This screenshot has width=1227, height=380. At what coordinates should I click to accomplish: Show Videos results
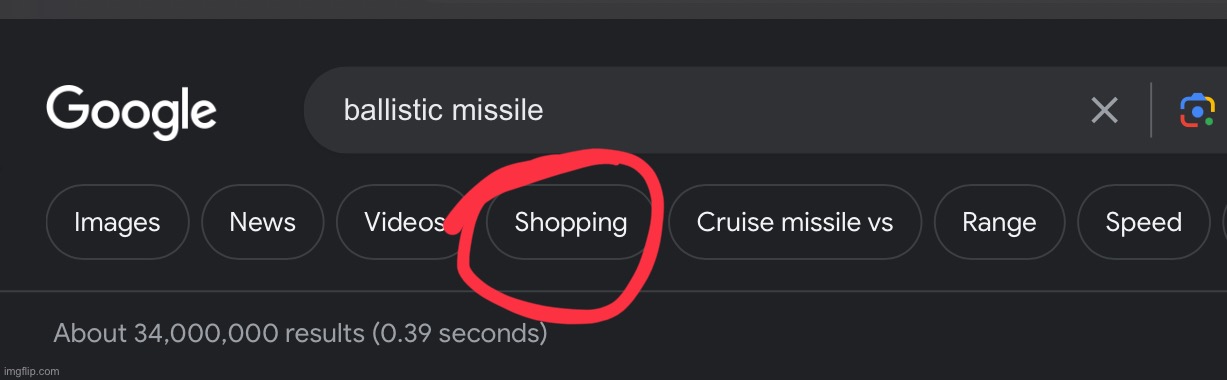[x=404, y=222]
